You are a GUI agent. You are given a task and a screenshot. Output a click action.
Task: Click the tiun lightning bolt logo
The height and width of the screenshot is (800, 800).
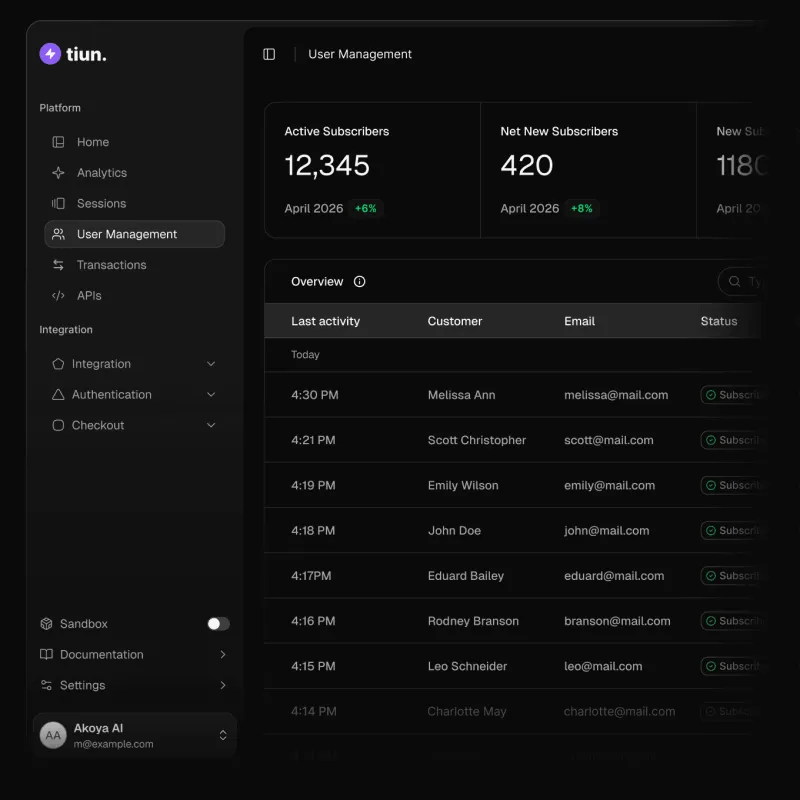pyautogui.click(x=50, y=54)
